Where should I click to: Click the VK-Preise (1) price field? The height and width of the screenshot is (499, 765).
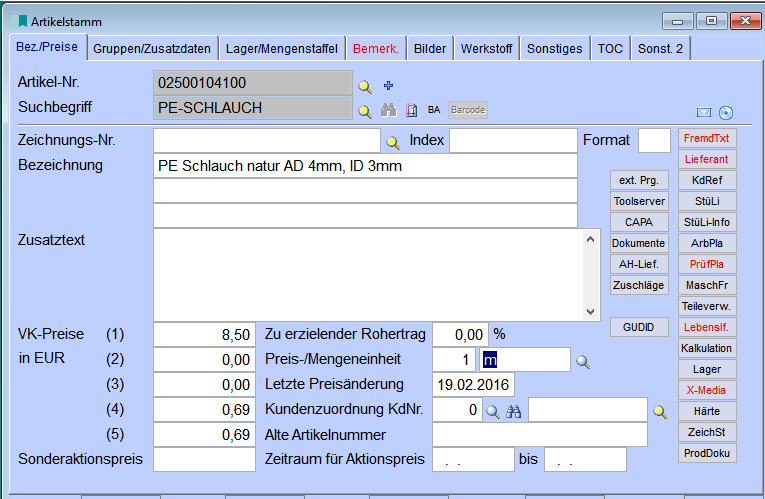[205, 335]
